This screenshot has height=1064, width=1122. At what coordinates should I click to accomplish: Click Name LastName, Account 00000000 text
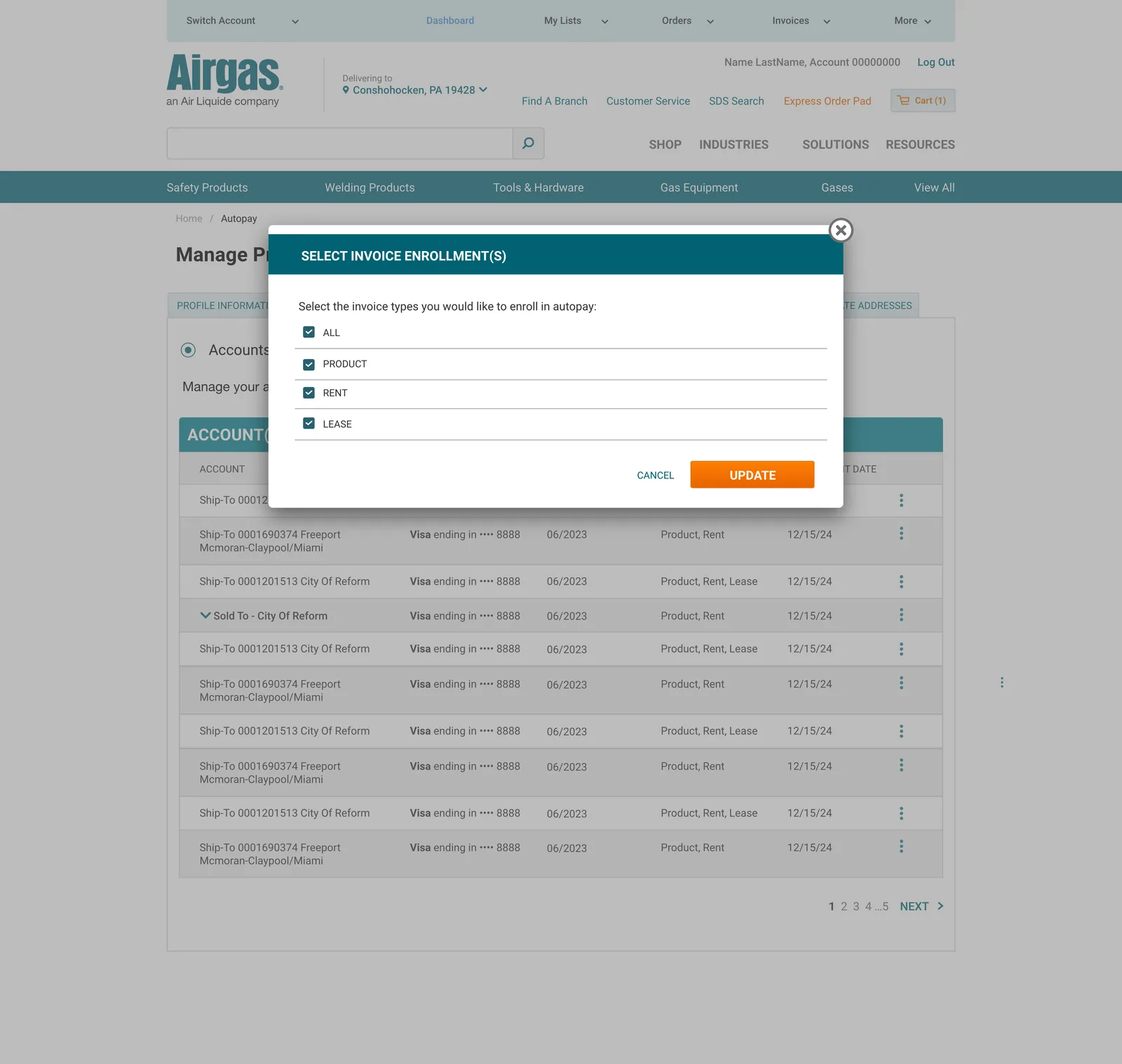coord(812,62)
